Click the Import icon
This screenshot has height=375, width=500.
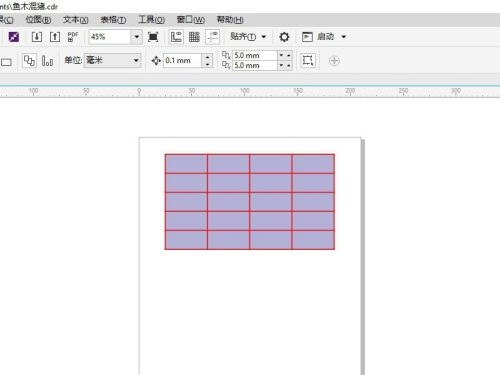(37, 37)
